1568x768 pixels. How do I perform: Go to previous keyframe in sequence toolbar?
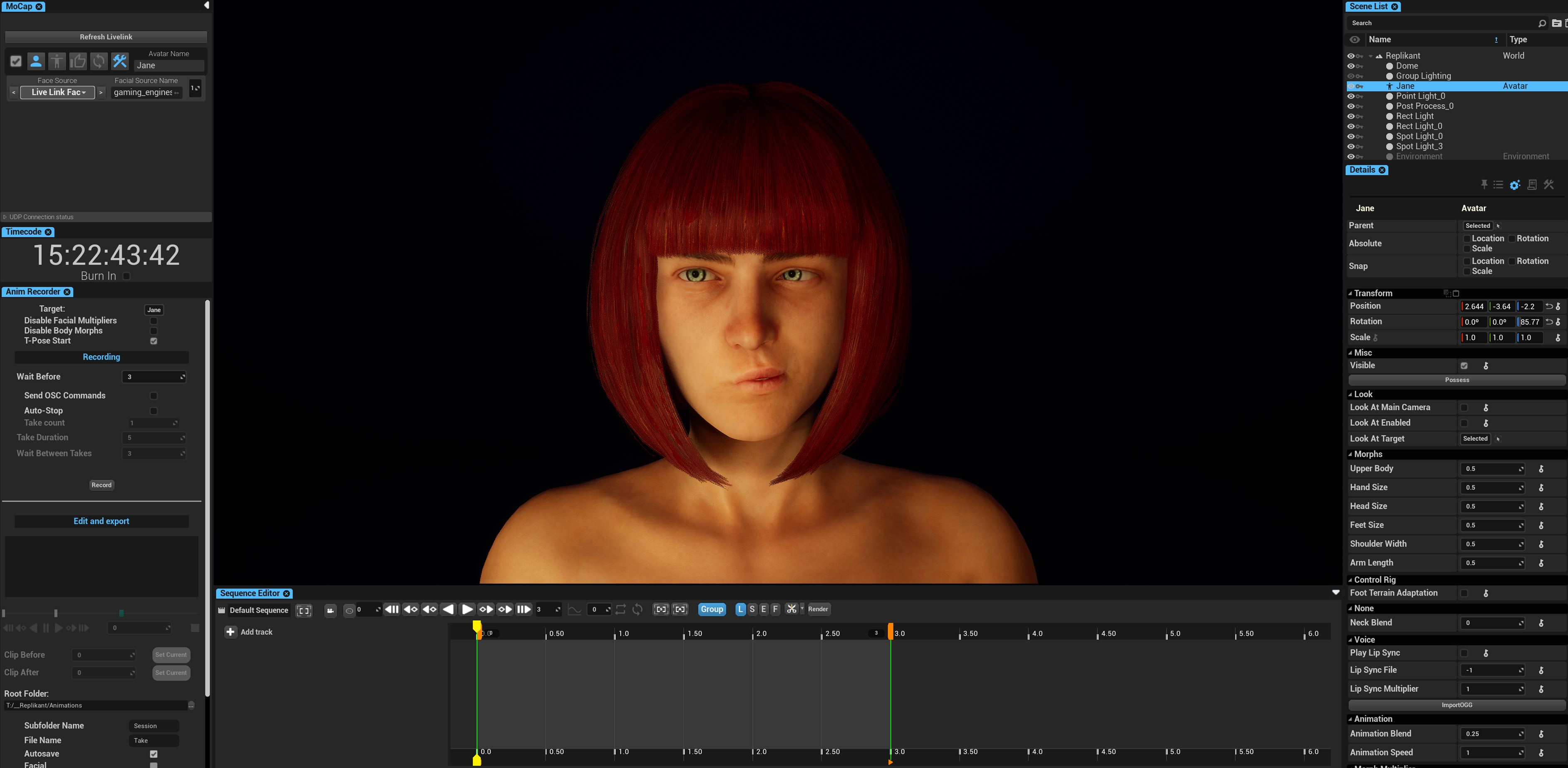[411, 609]
